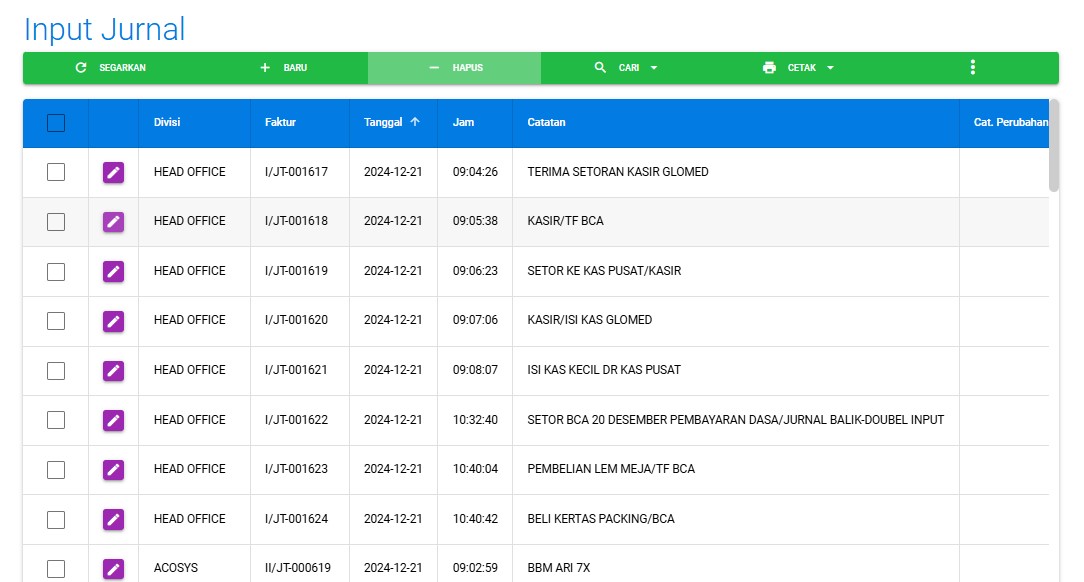The height and width of the screenshot is (582, 1084).
Task: Sort by the Faktur column header
Action: pos(280,123)
